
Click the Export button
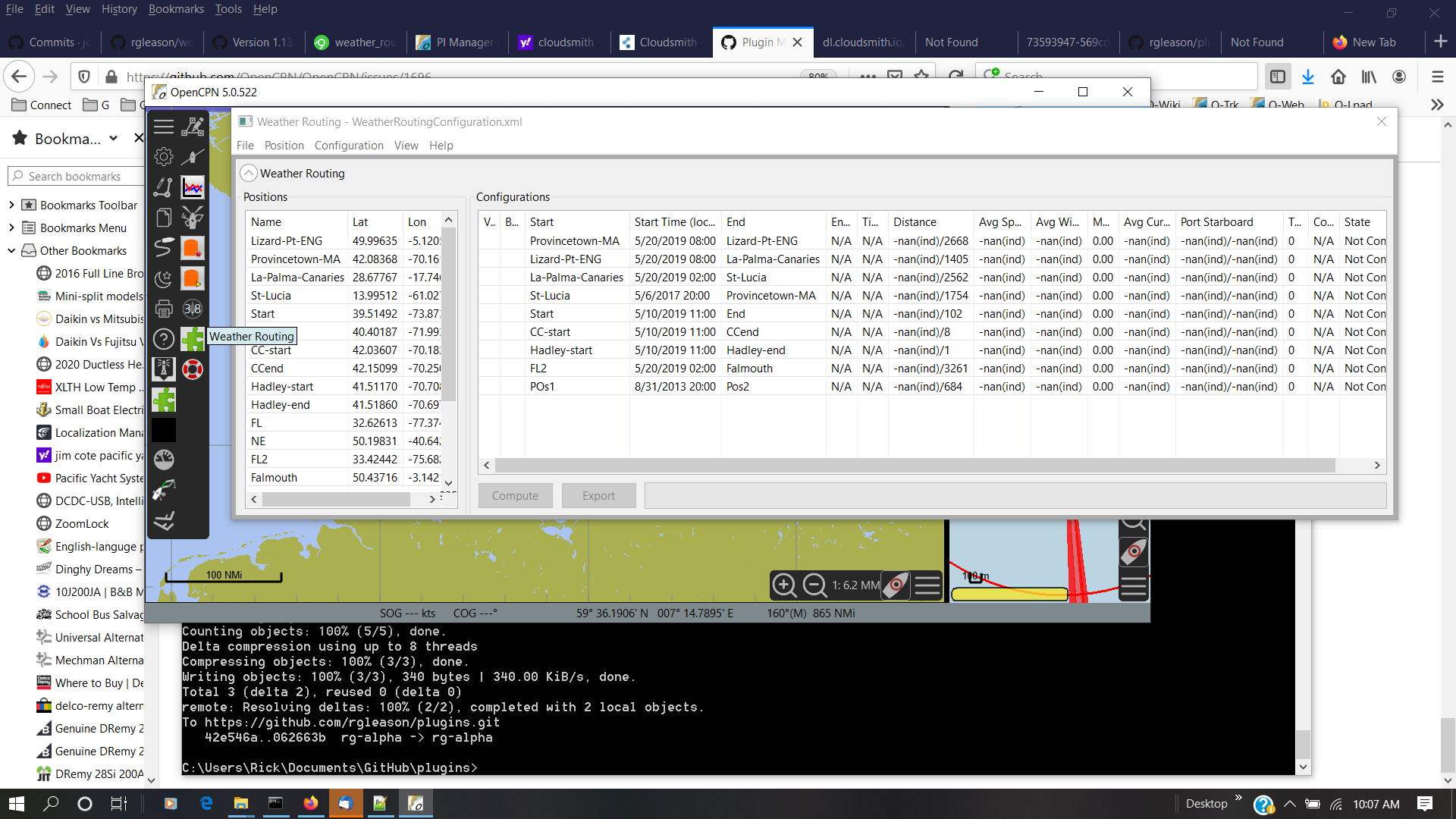598,495
